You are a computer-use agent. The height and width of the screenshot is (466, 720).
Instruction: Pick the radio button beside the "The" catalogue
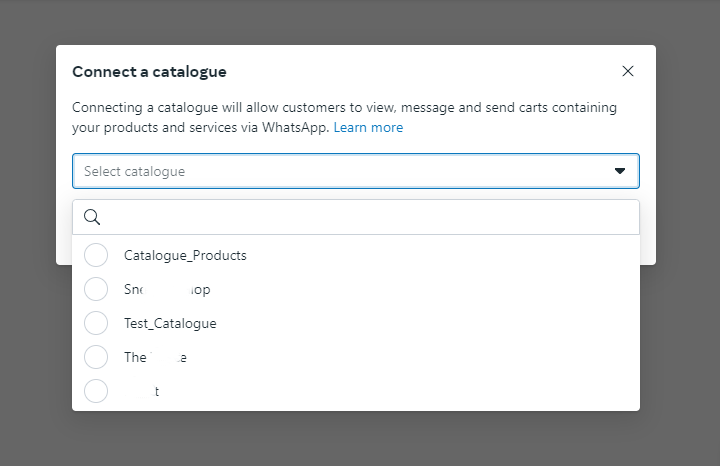(96, 357)
